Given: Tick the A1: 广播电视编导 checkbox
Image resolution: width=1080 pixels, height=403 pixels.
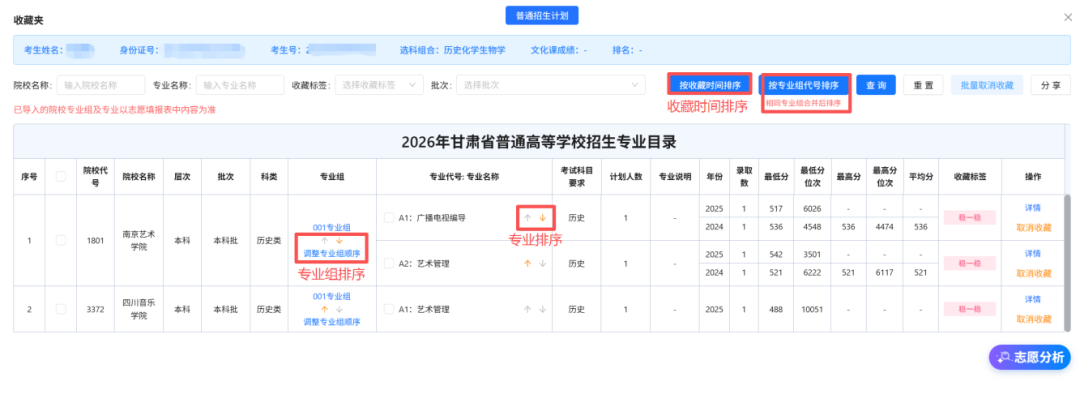Looking at the screenshot, I should [x=389, y=218].
